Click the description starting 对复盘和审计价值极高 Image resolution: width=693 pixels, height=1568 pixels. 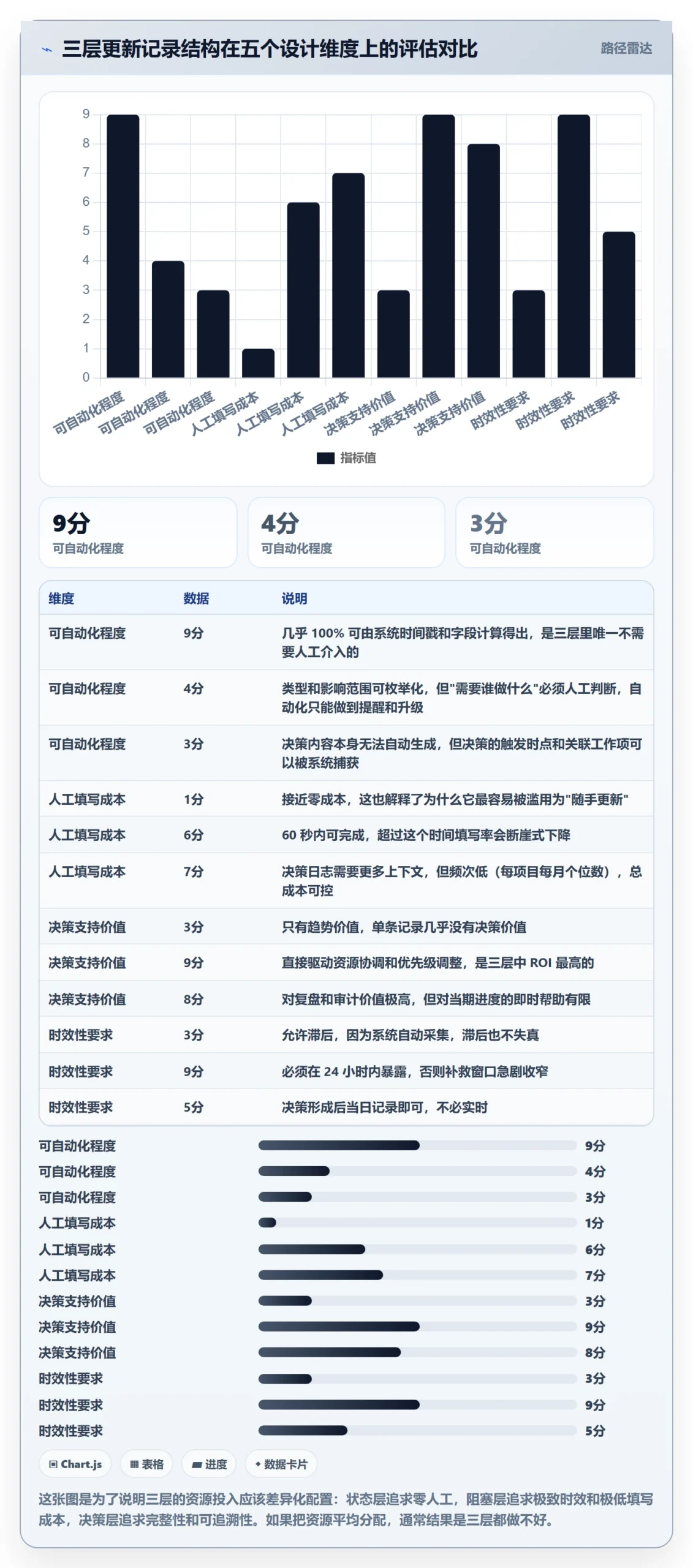[x=436, y=999]
